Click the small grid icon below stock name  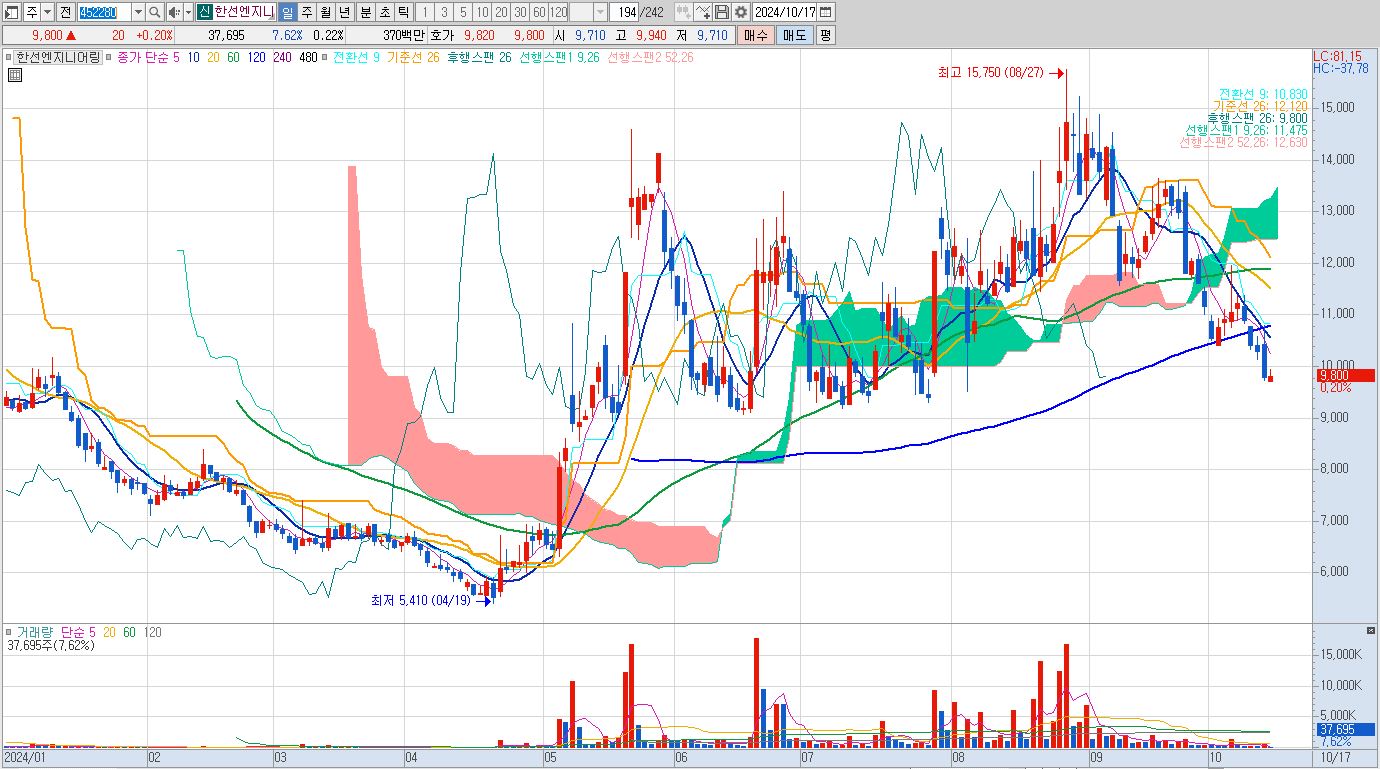(x=14, y=75)
